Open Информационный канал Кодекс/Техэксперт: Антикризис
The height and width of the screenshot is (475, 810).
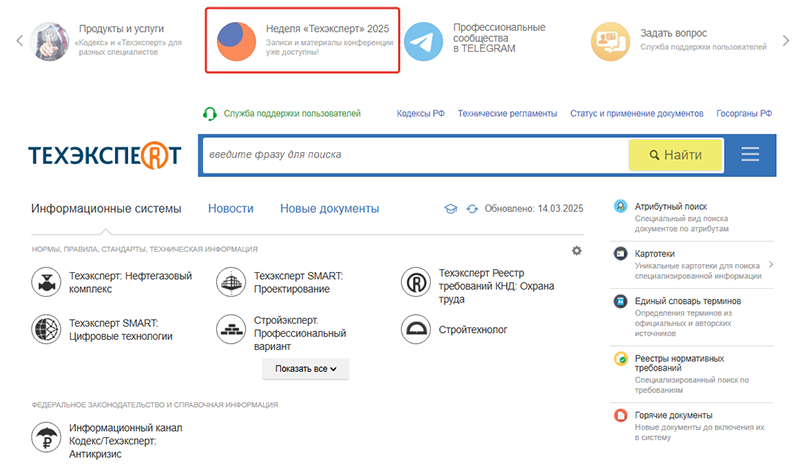(126, 441)
